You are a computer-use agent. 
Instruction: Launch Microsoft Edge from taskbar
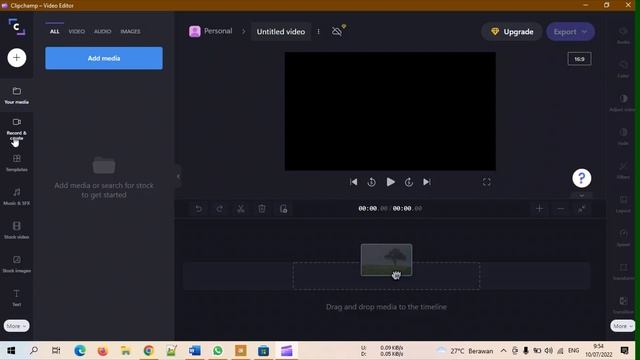tap(80, 351)
